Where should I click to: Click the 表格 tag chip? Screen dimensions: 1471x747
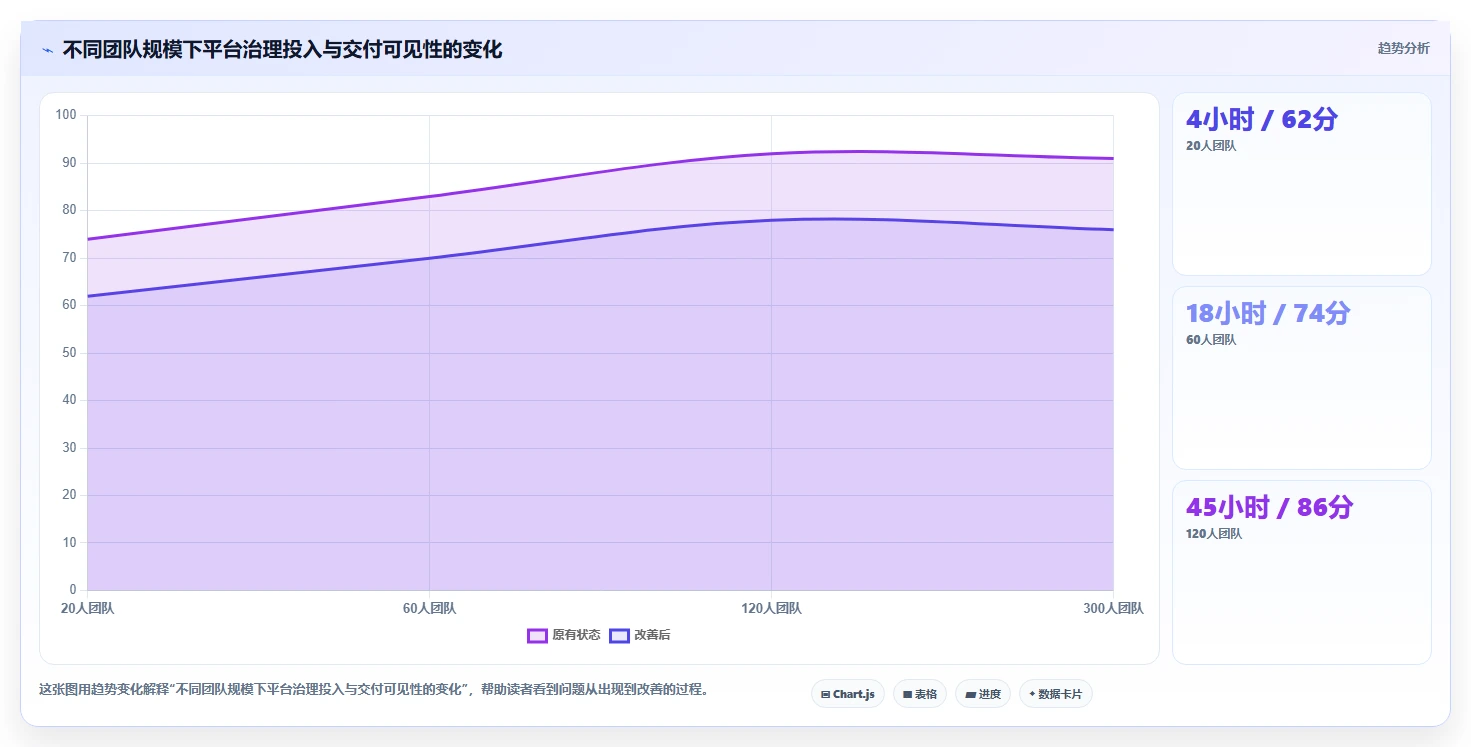[x=920, y=694]
